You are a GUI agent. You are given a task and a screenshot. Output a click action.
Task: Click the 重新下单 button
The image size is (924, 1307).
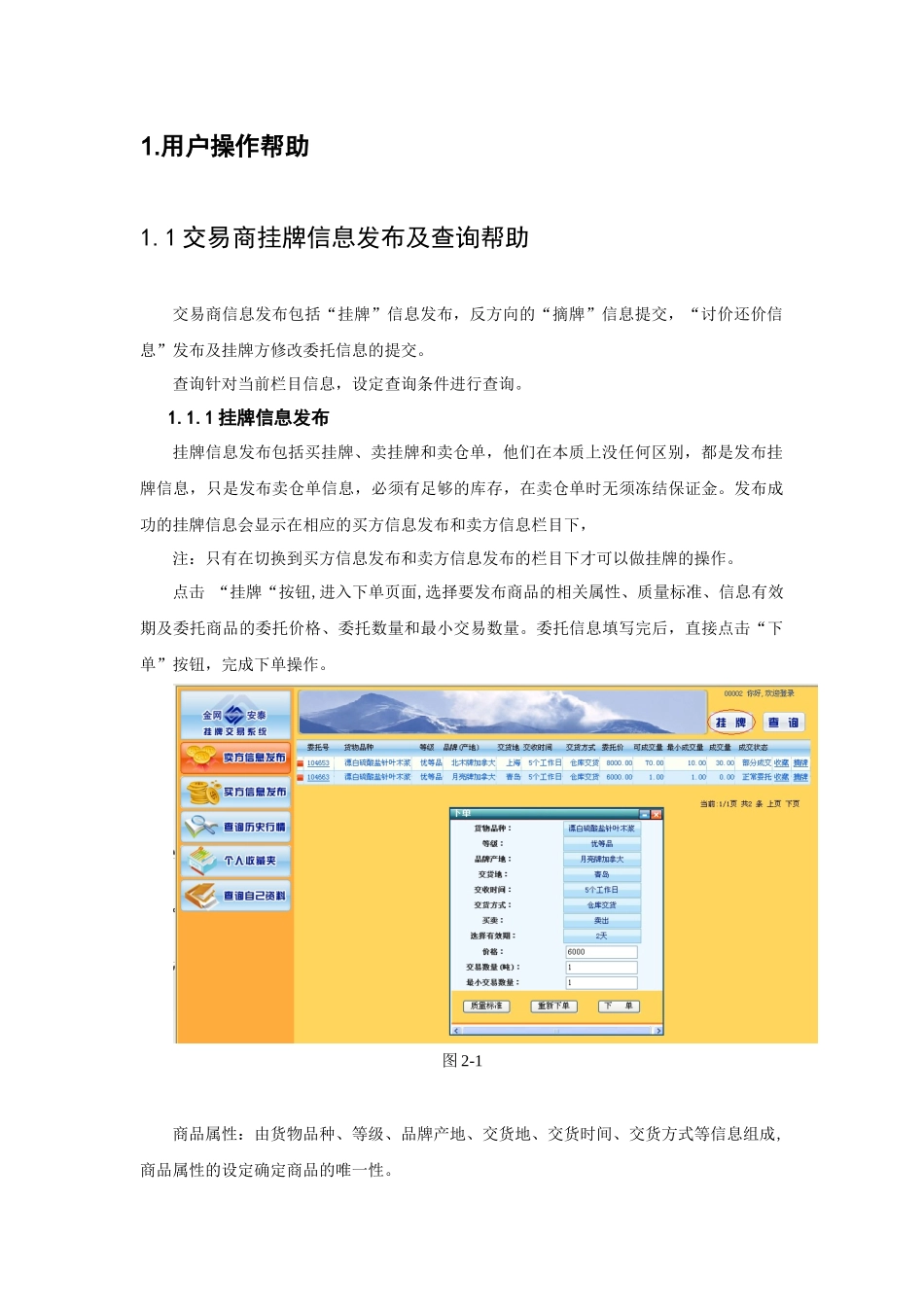point(553,1006)
